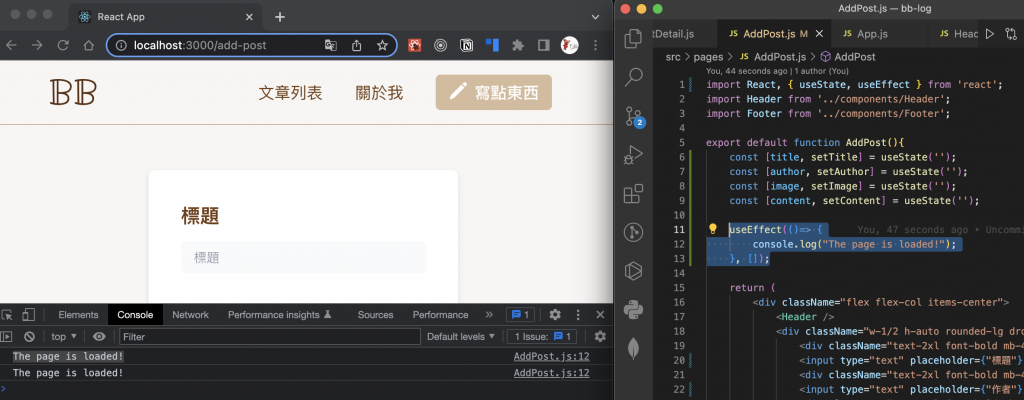
Task: Go forward in Chrome browser
Action: [37, 45]
